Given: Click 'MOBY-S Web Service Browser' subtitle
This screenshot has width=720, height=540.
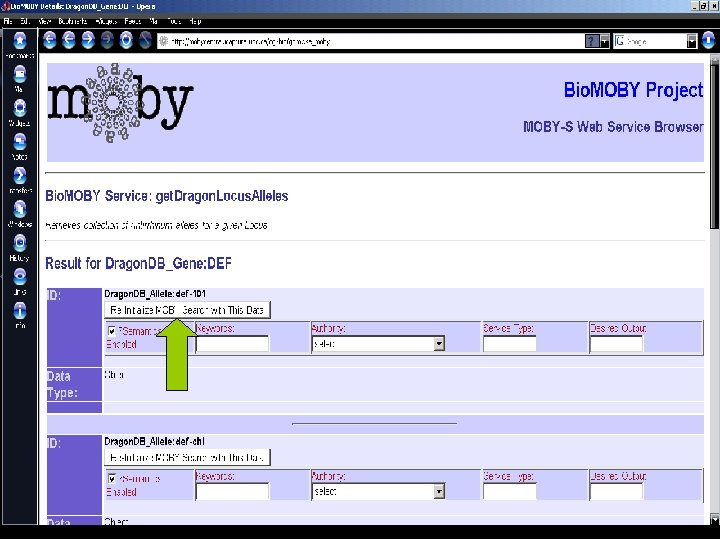Looking at the screenshot, I should tap(613, 127).
